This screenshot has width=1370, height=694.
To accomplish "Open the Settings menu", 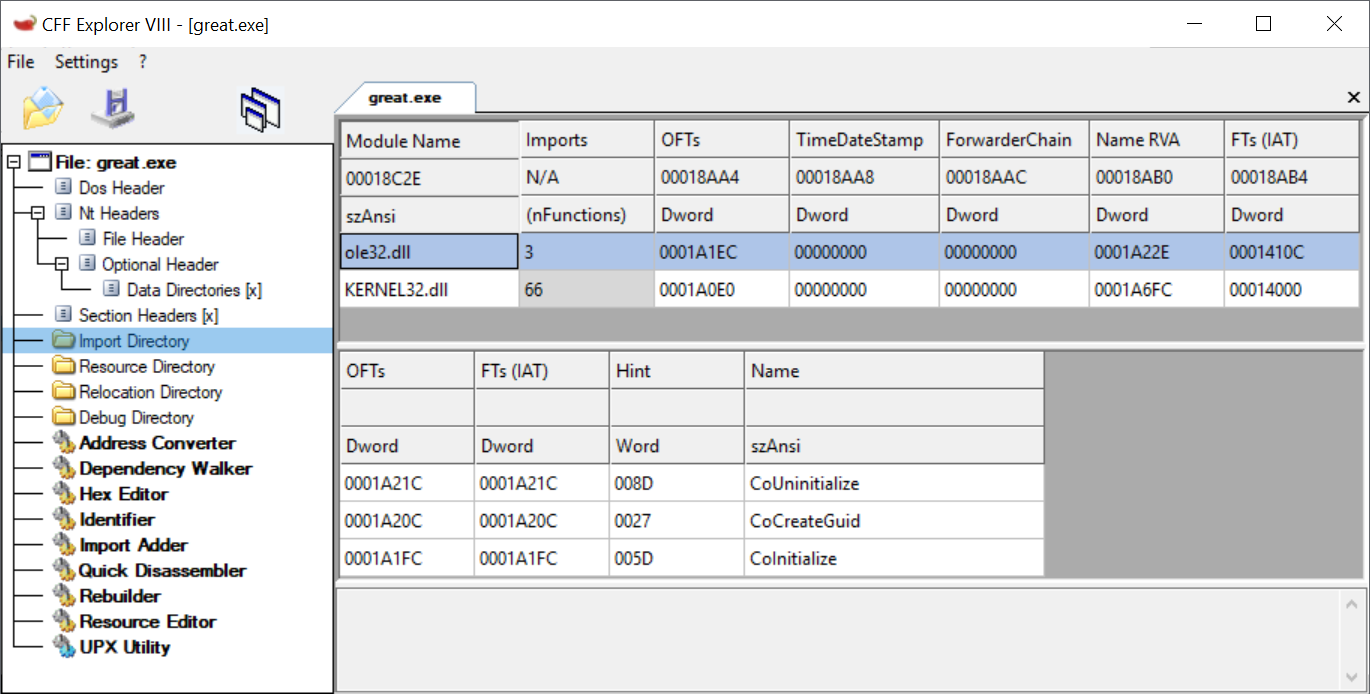I will (x=86, y=62).
